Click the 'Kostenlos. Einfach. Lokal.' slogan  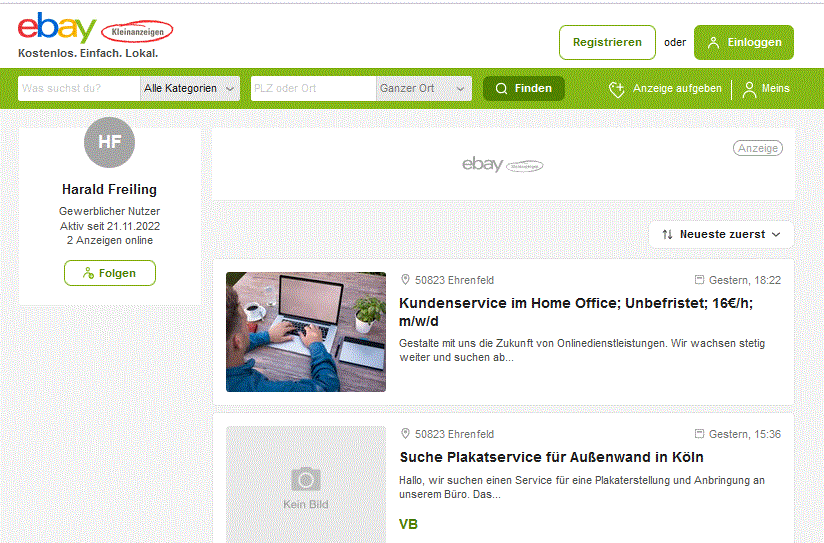(88, 53)
